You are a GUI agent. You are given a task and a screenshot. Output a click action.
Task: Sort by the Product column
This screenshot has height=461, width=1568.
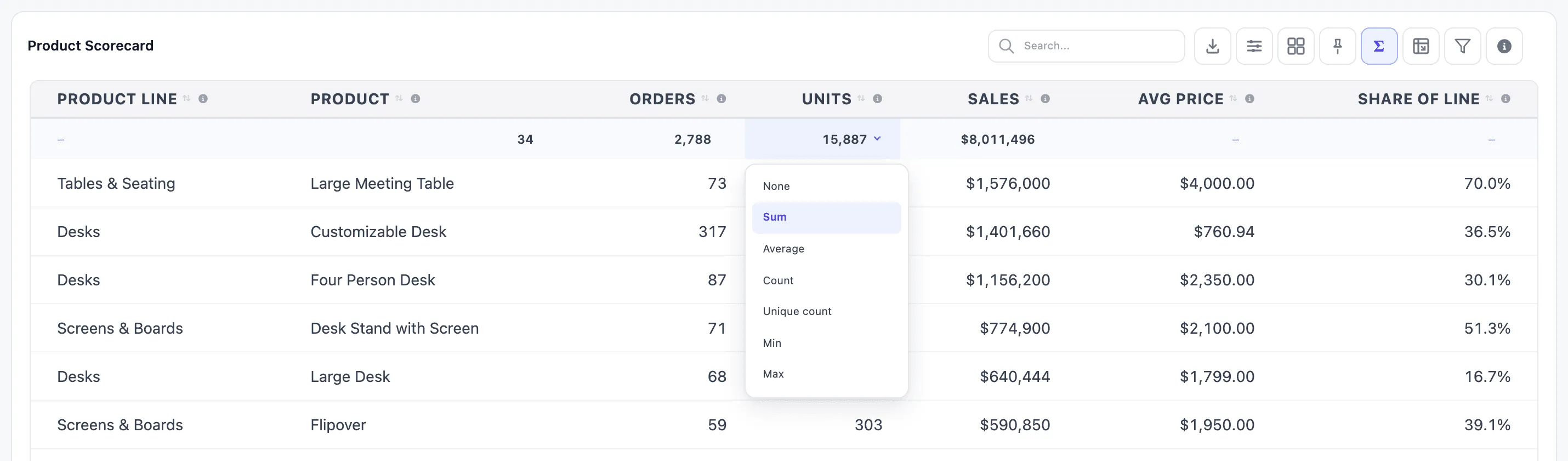tap(399, 99)
